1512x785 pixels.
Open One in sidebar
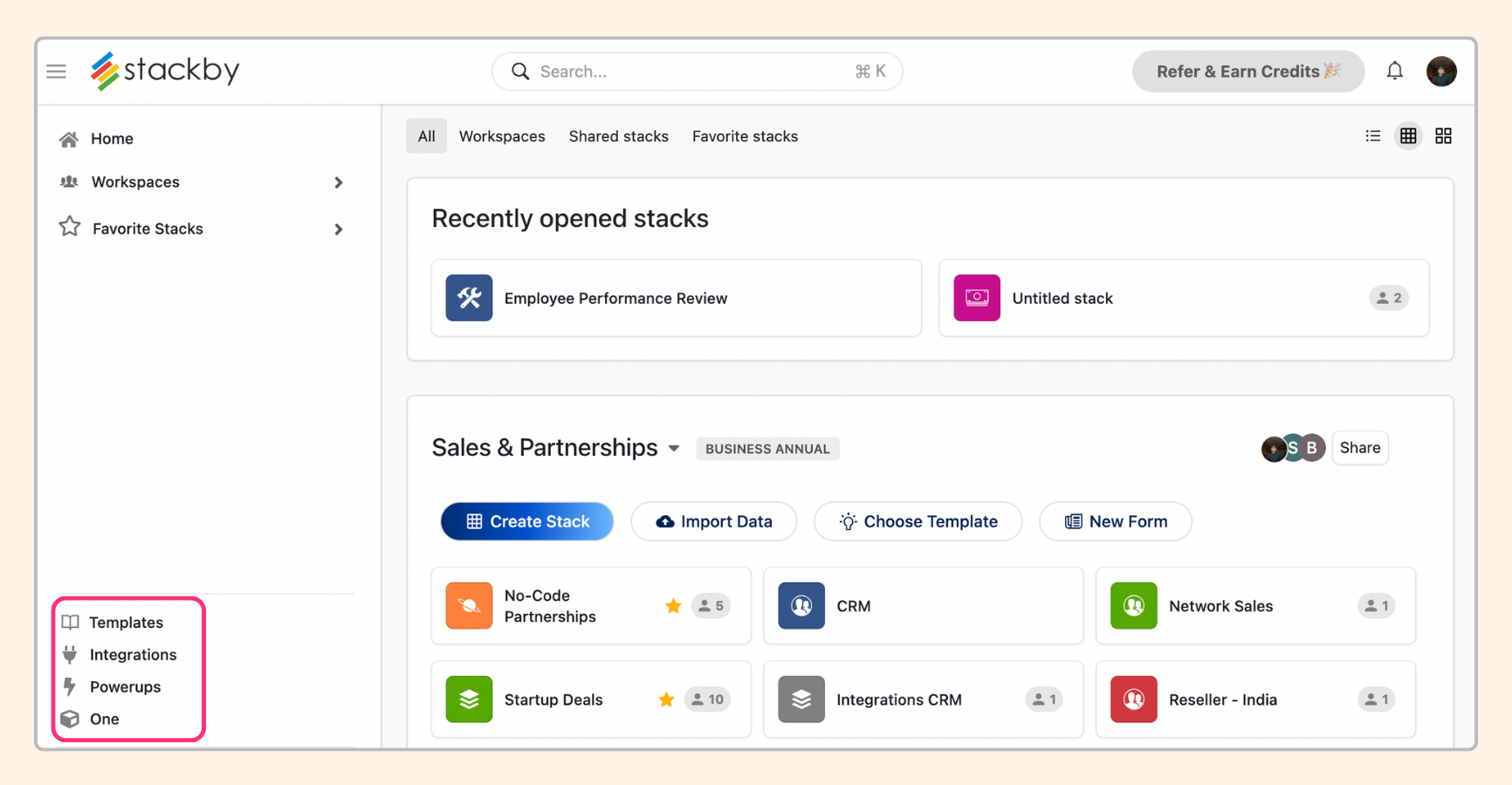pyautogui.click(x=105, y=720)
